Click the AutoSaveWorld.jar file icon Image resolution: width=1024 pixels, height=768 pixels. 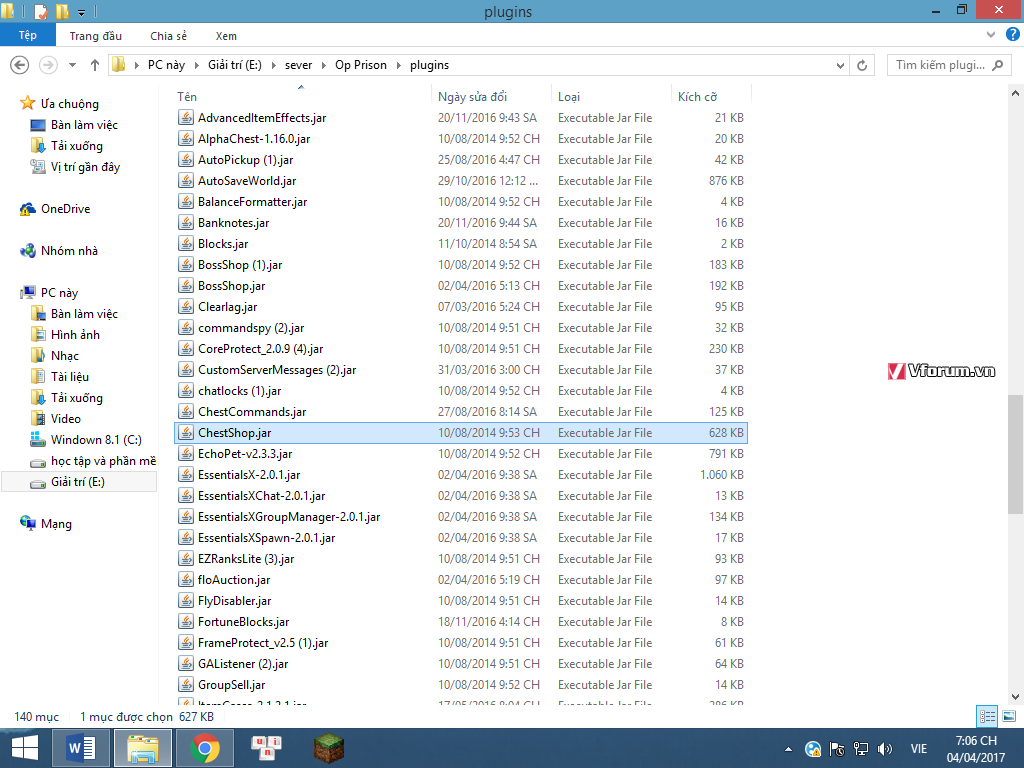[186, 180]
